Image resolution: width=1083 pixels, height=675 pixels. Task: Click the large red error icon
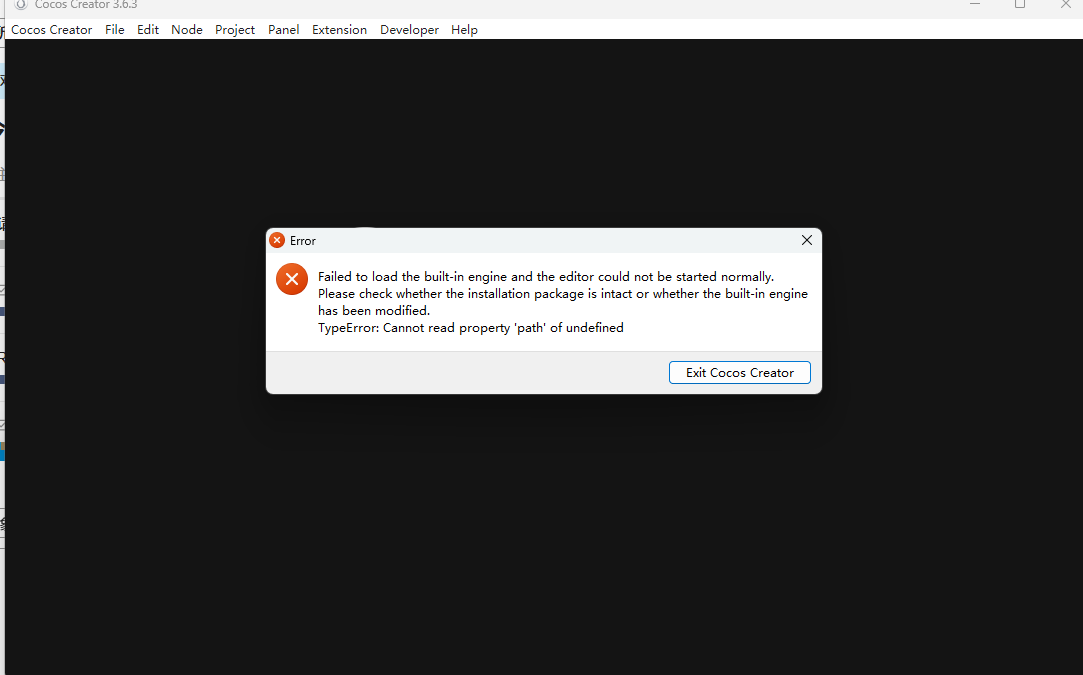click(291, 279)
